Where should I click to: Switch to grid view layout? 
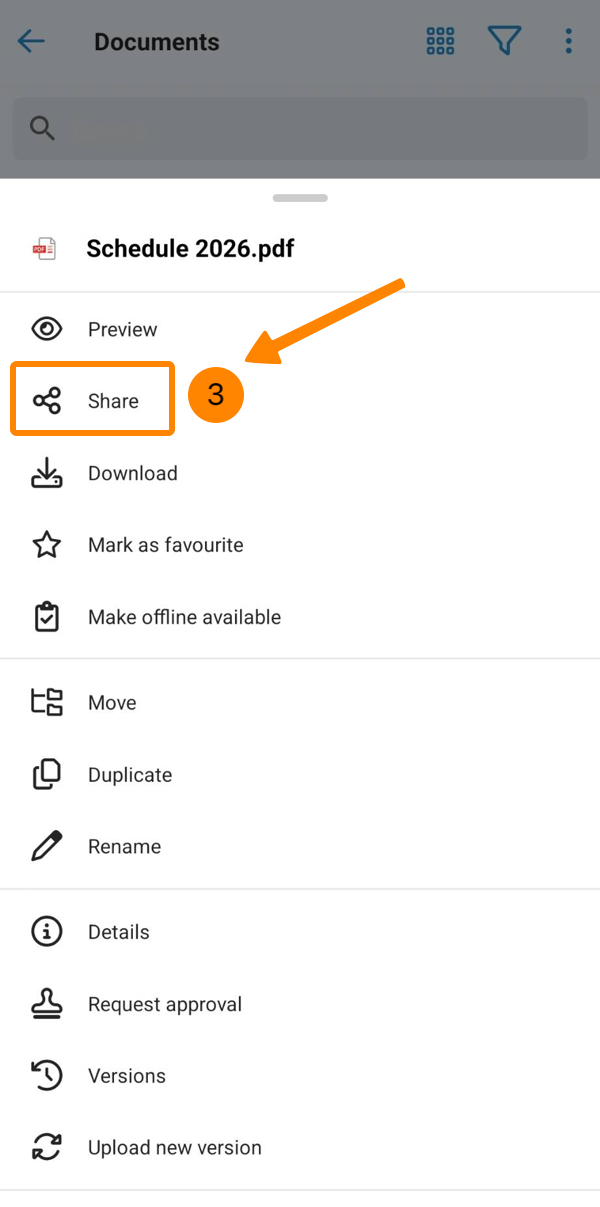(441, 41)
